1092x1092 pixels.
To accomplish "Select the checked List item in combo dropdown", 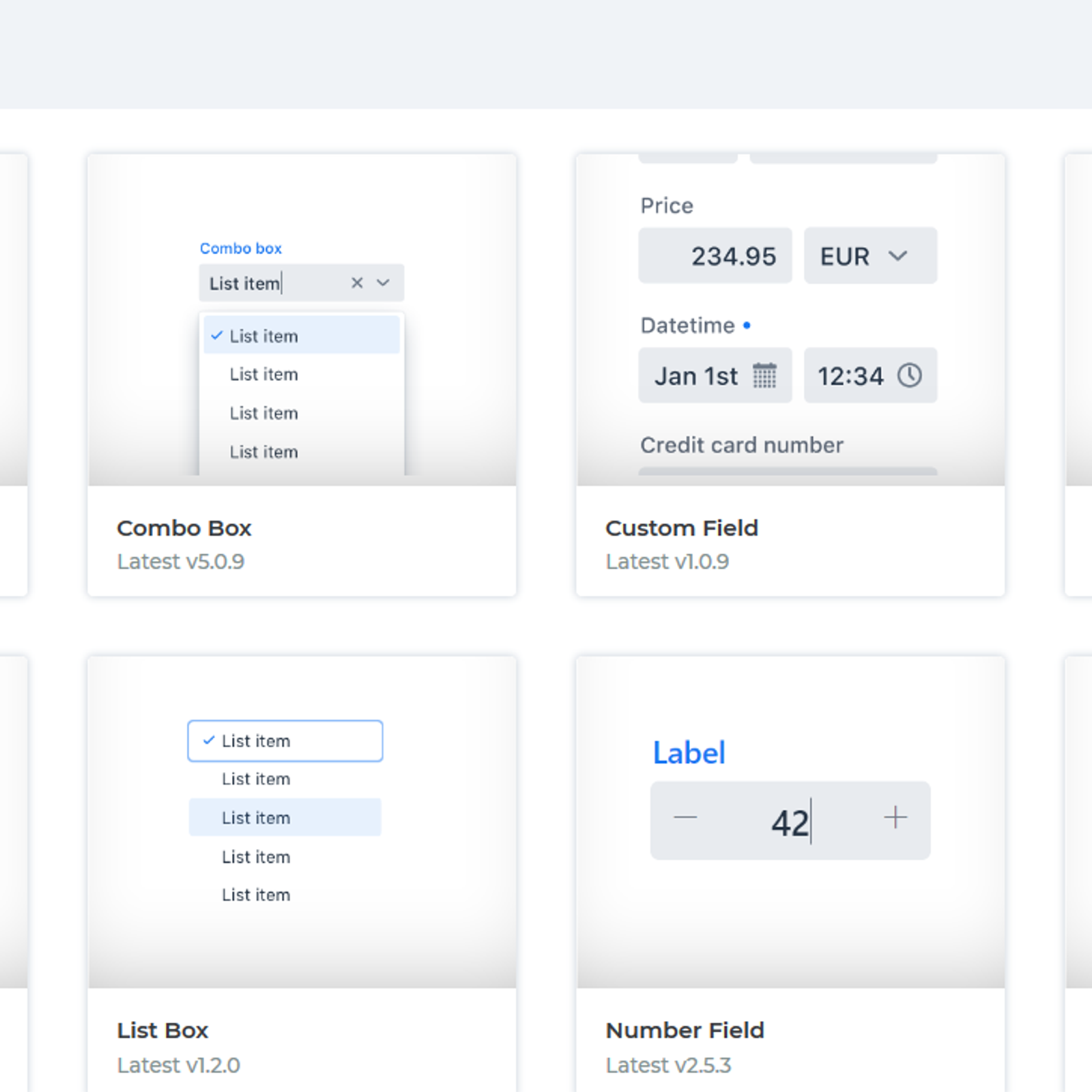I will 301,336.
